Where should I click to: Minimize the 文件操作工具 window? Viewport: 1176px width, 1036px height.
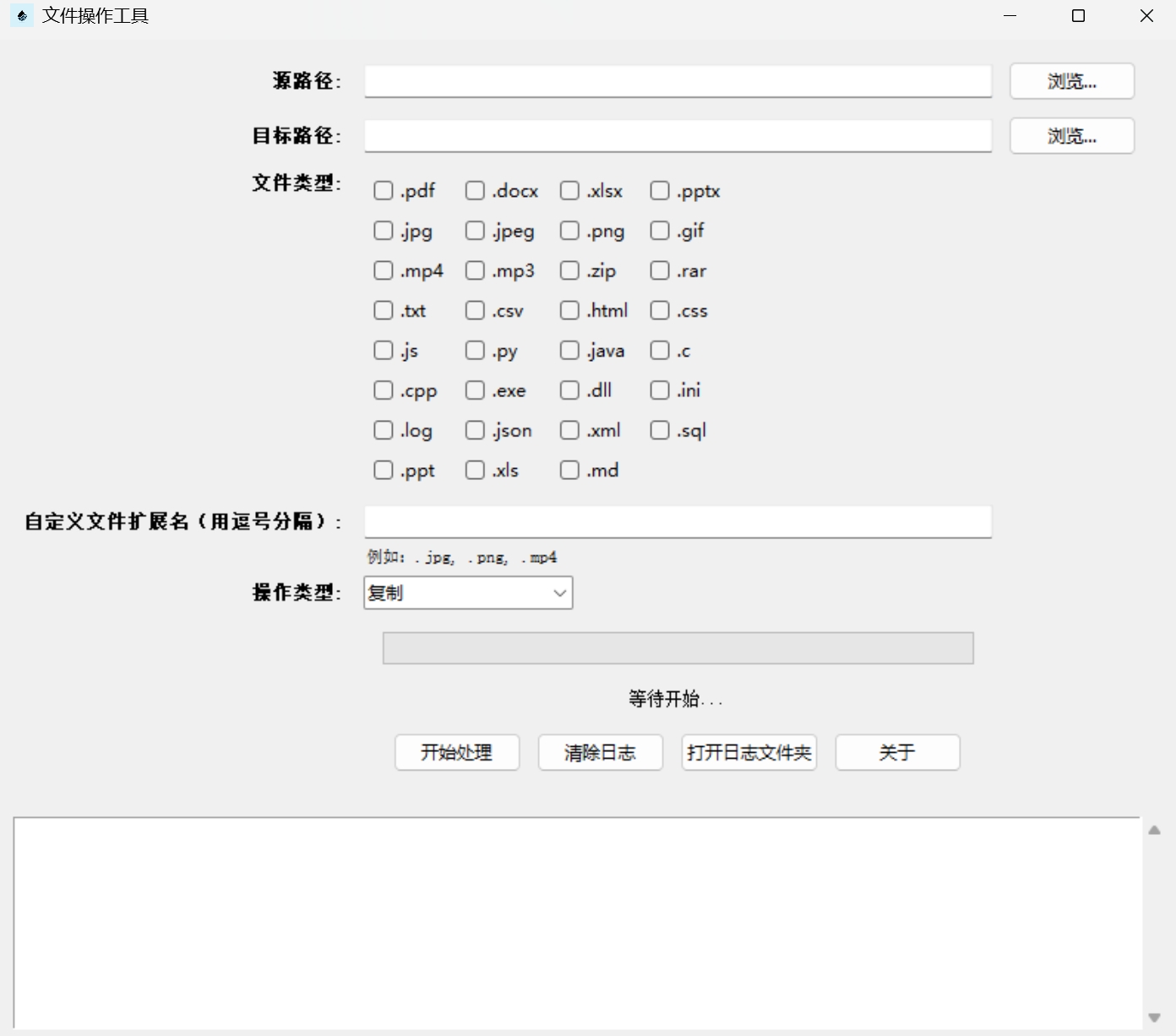[1010, 16]
